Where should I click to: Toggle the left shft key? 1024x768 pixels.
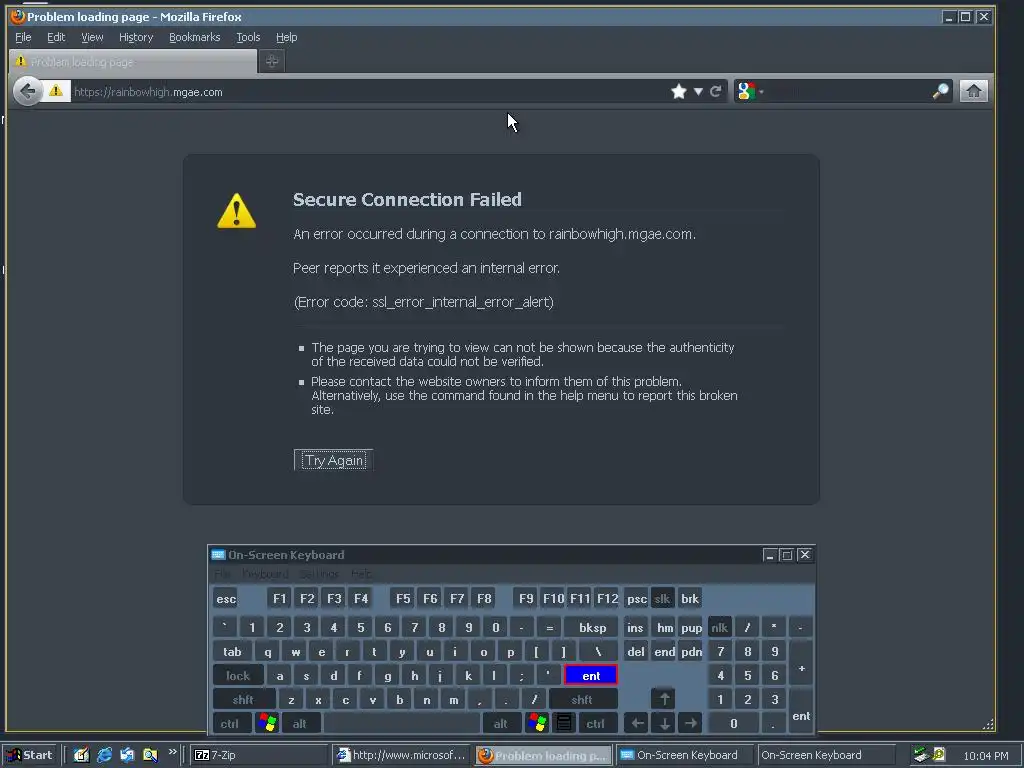243,700
